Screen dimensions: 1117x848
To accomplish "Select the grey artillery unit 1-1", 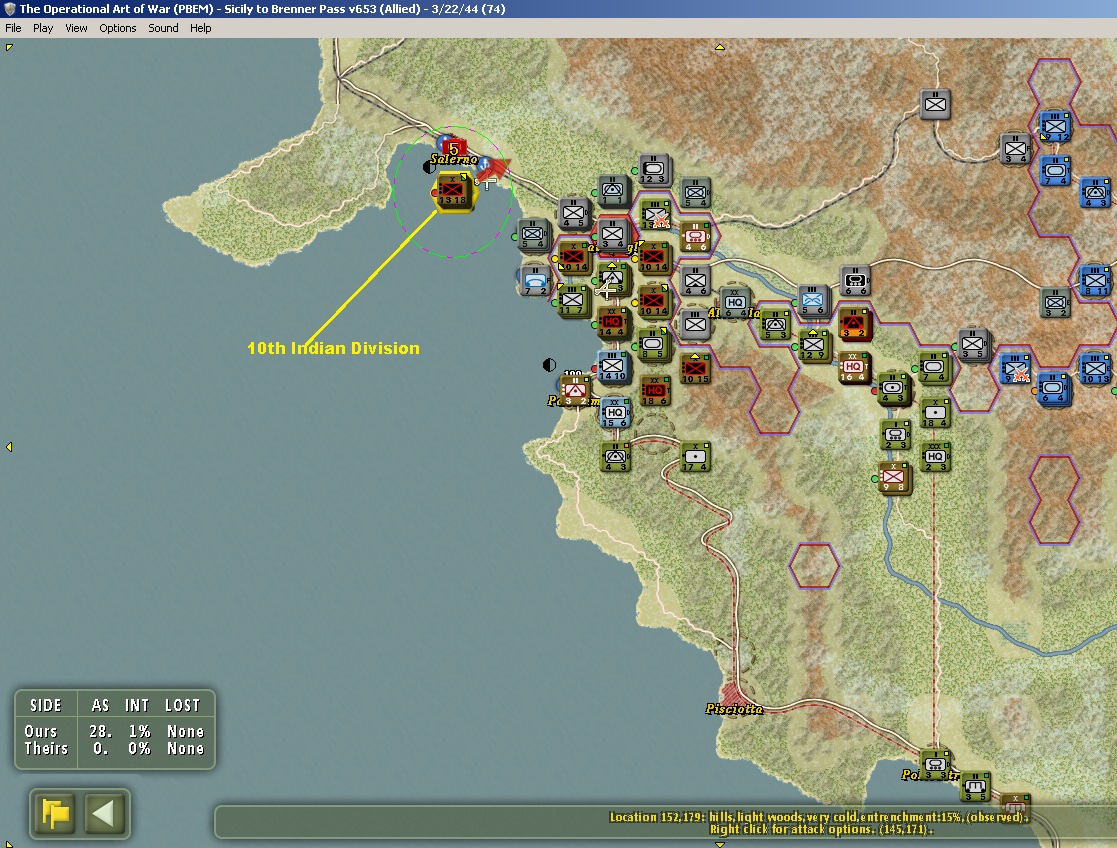I will [613, 192].
